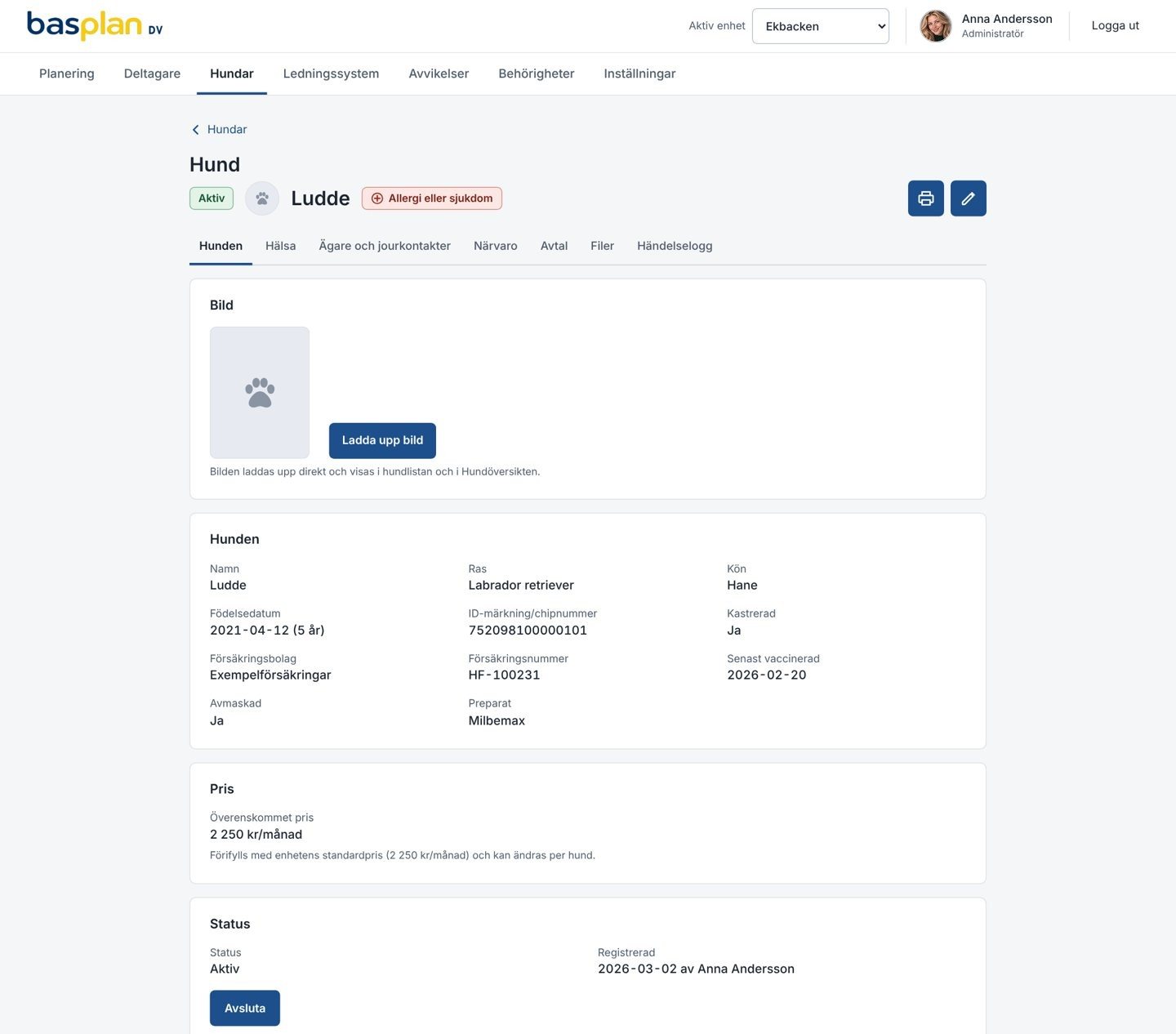The height and width of the screenshot is (1034, 1176).
Task: Switch to the Händelselogg tab
Action: (675, 246)
